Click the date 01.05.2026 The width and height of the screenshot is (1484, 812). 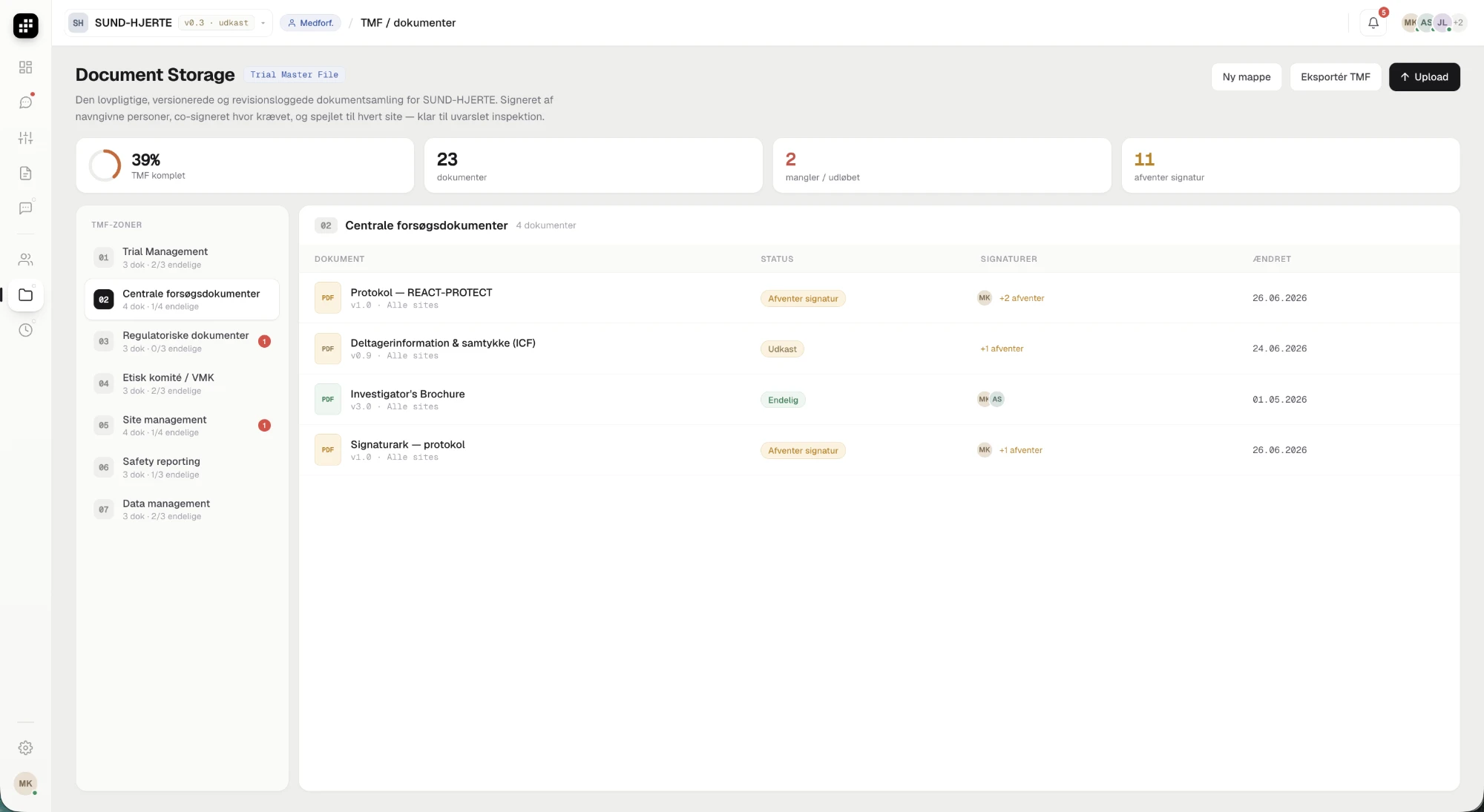click(1279, 400)
